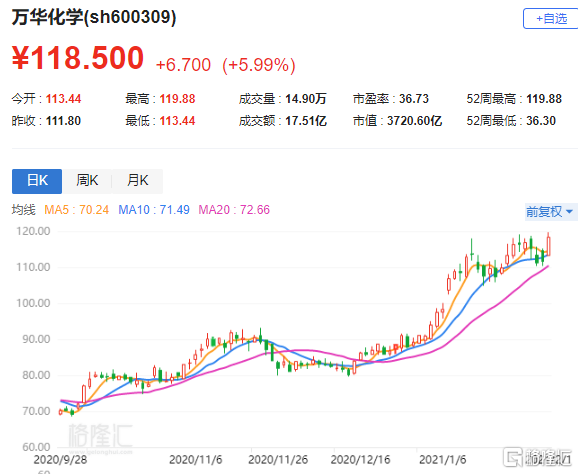Click the MA20 : 72.66 indicator label
The width and height of the screenshot is (578, 474).
point(234,210)
